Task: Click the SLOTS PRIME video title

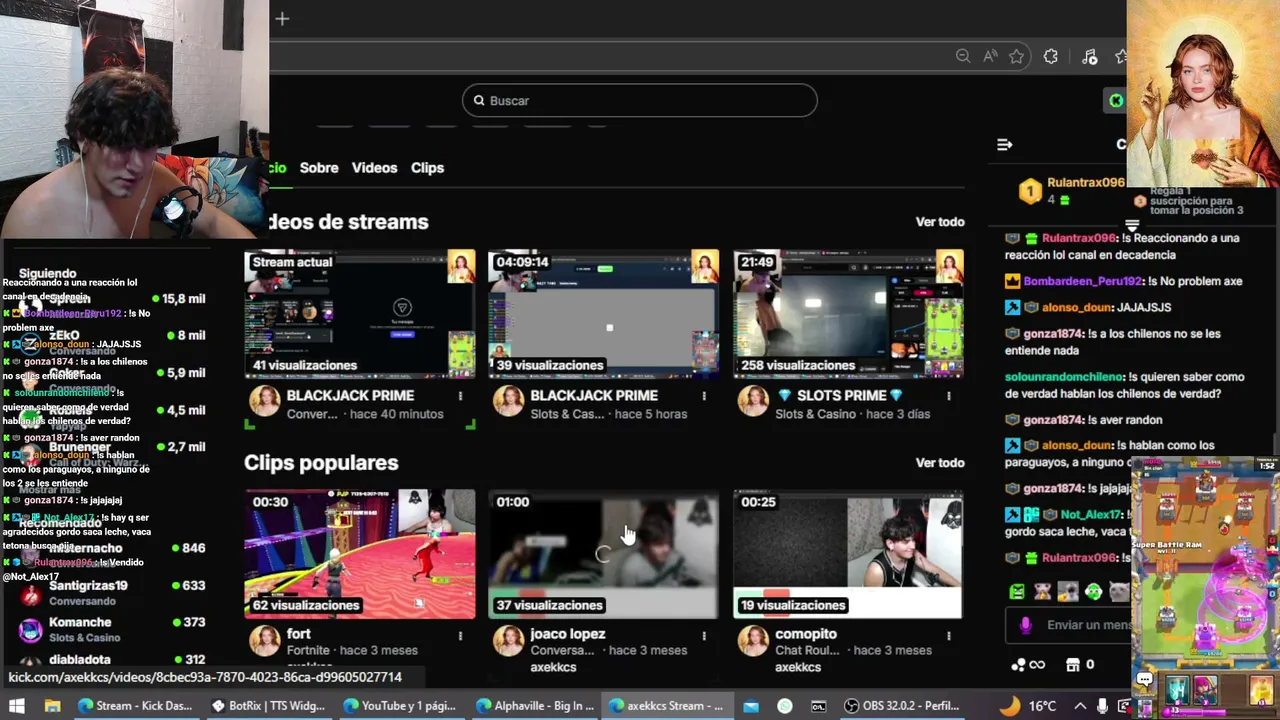Action: 839,396
